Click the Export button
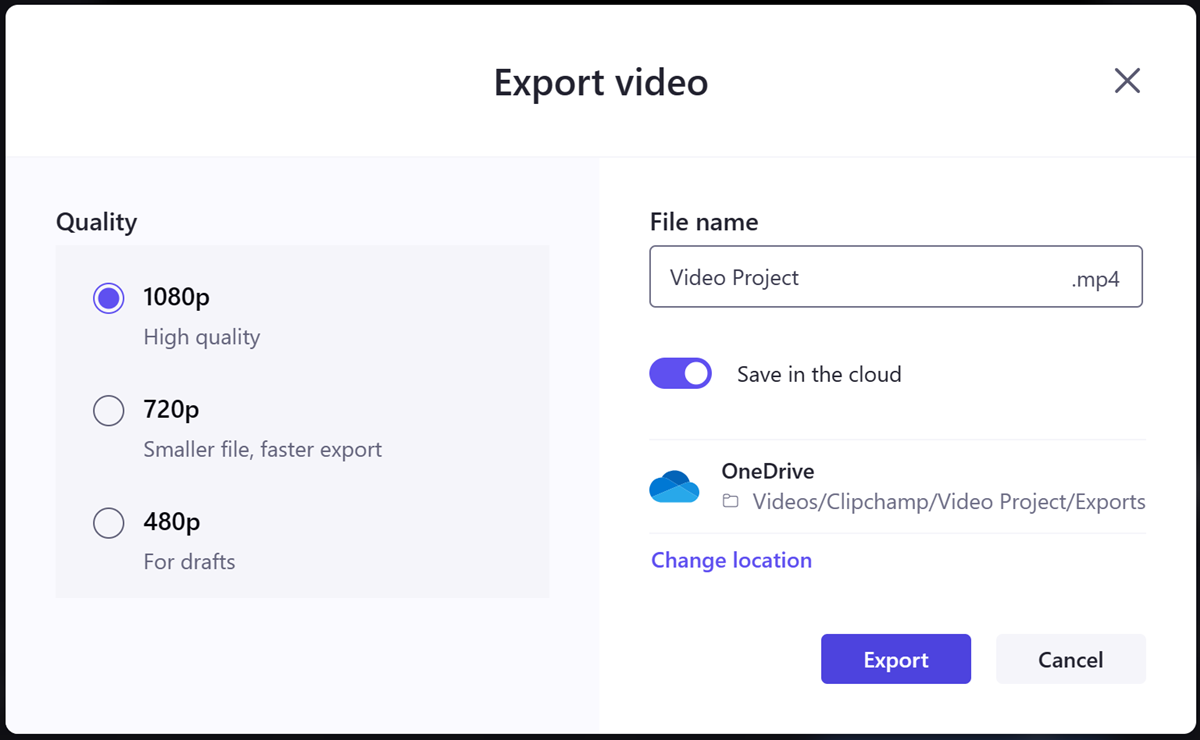The width and height of the screenshot is (1200, 740). point(896,659)
